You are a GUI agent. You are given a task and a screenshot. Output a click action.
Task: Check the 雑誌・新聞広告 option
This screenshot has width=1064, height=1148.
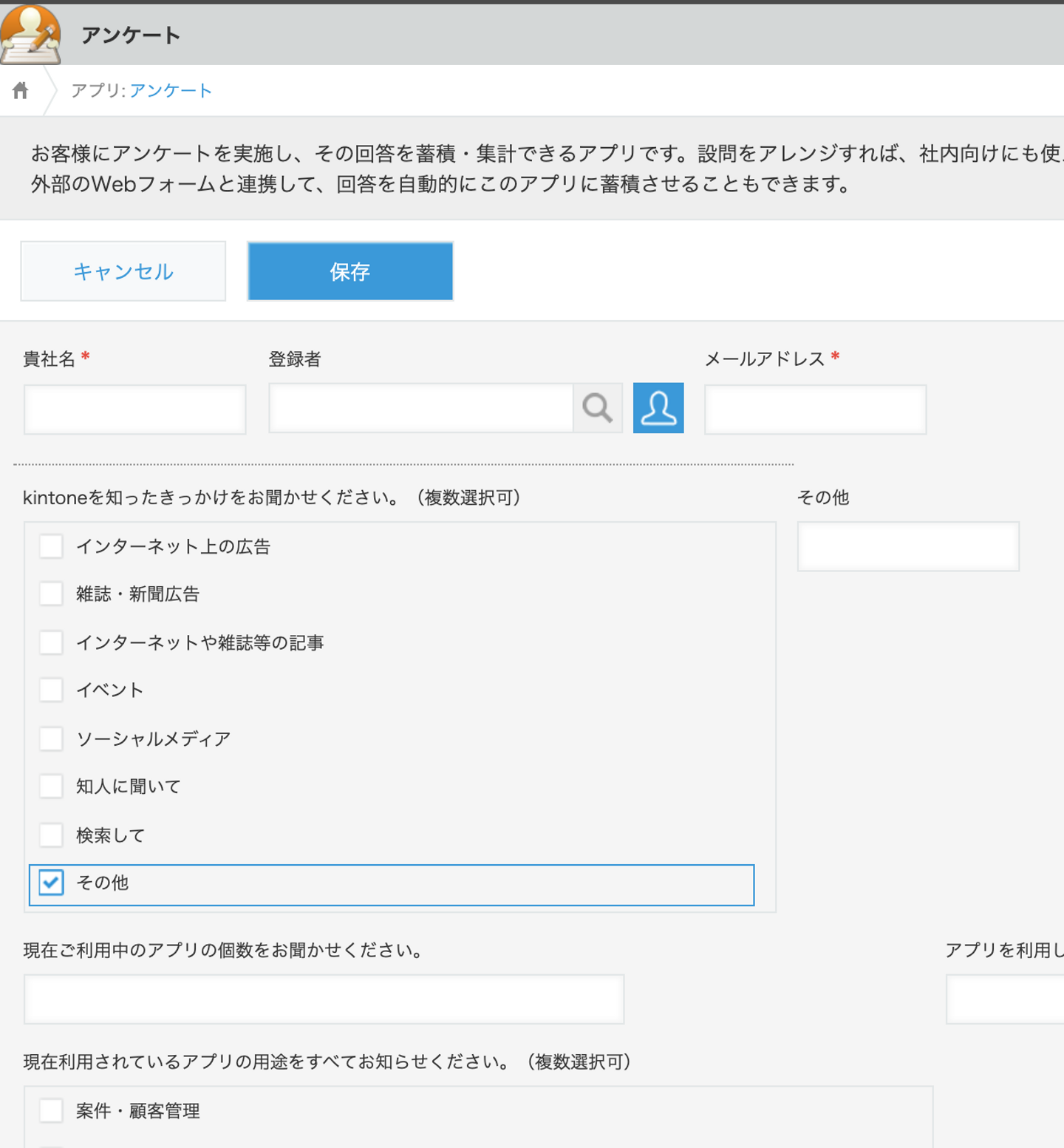click(51, 594)
